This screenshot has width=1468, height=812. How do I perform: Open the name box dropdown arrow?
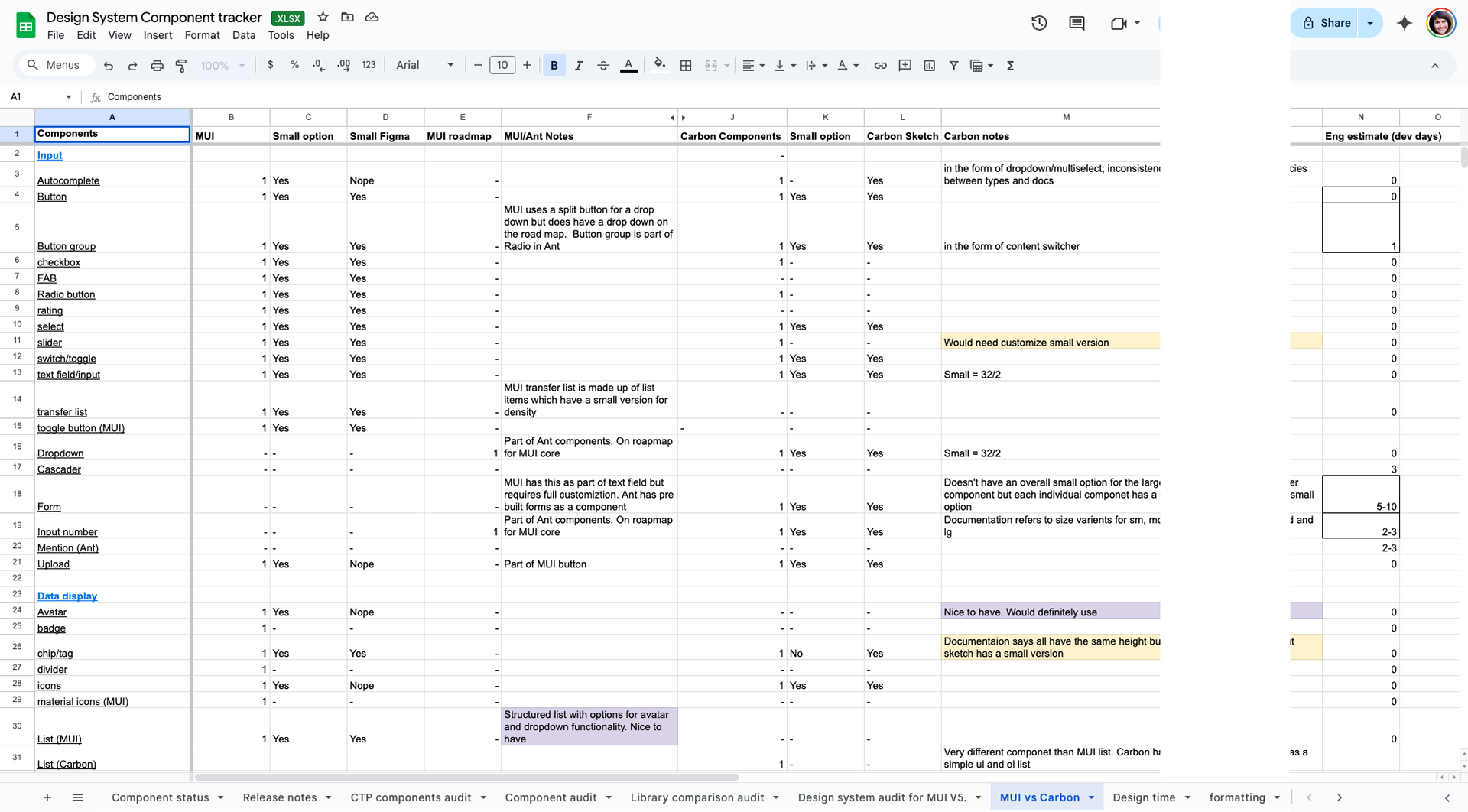[x=69, y=97]
